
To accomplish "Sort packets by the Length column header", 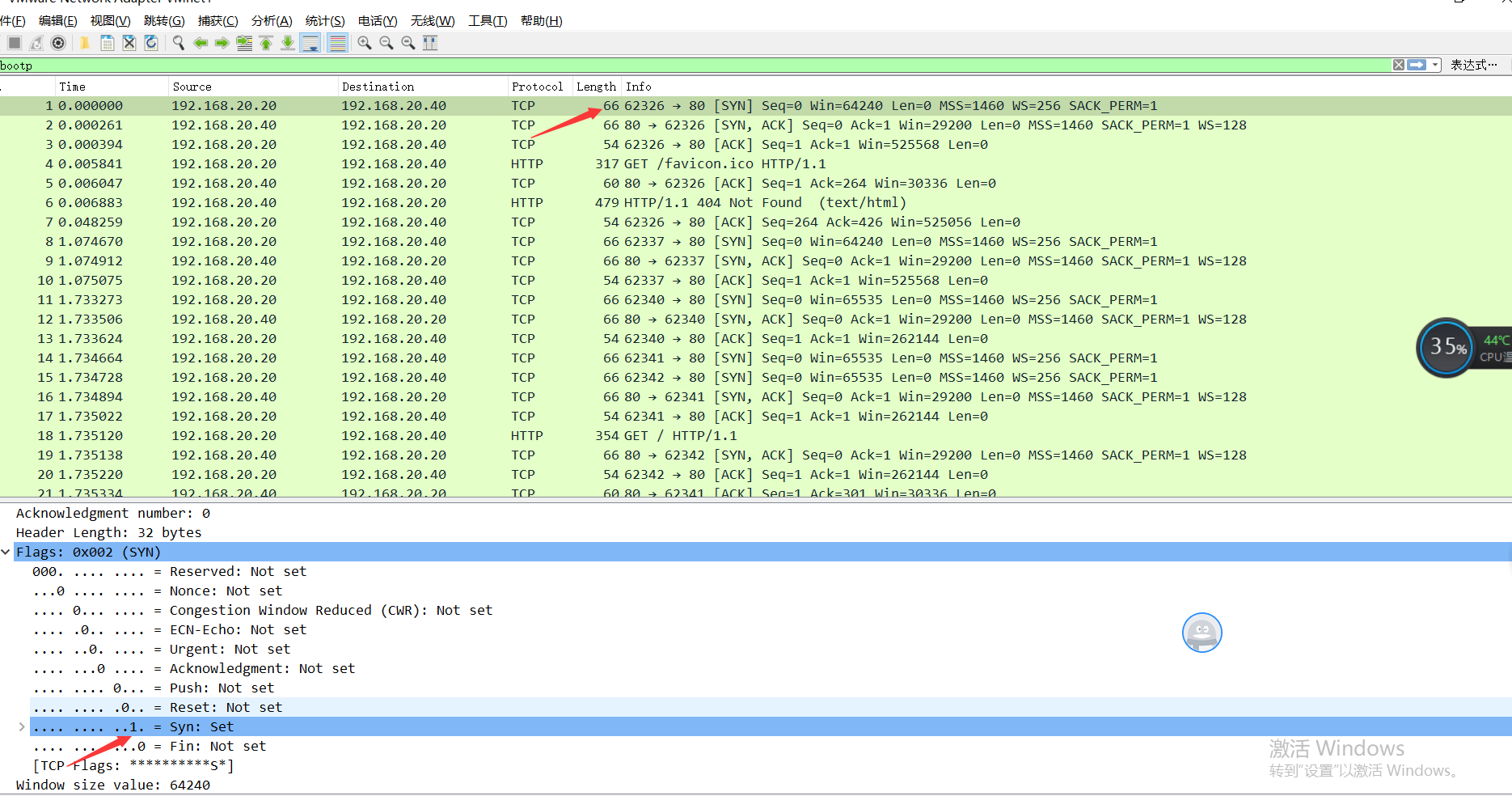I will (596, 87).
